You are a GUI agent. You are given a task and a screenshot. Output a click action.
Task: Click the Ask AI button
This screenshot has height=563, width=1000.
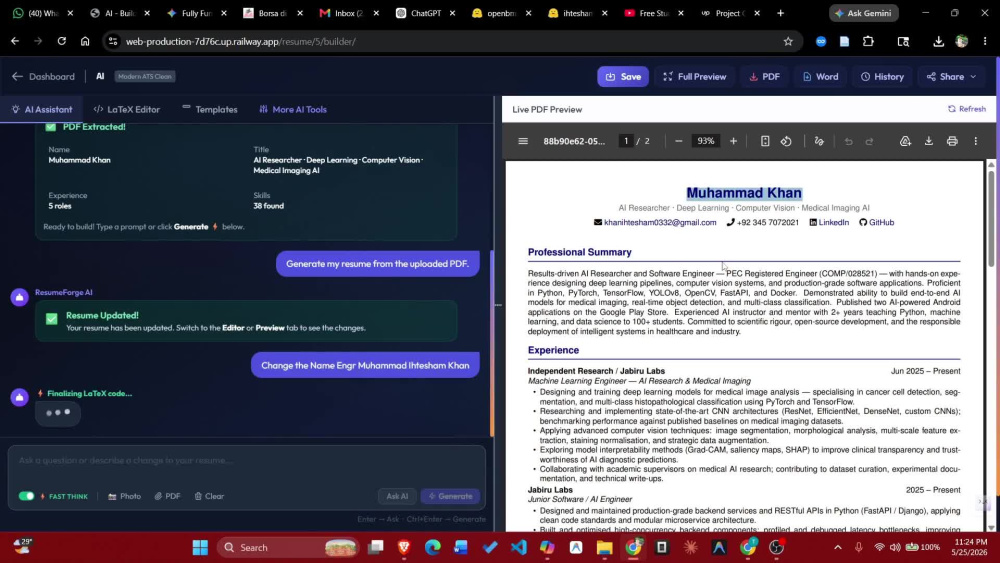397,496
